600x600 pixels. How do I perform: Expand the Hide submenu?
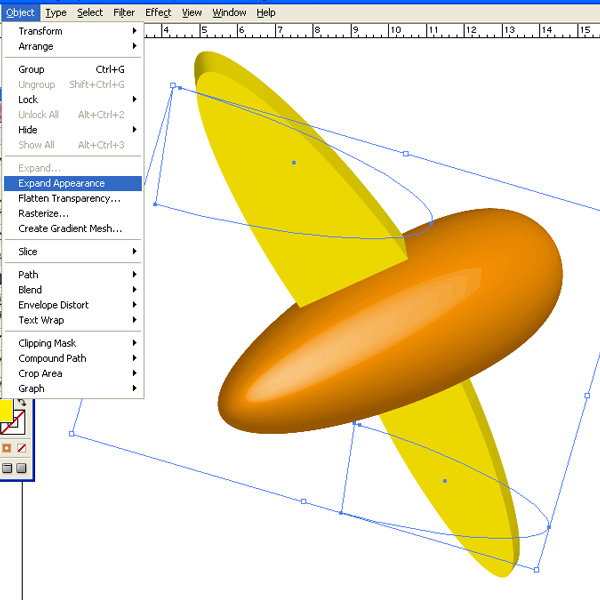(x=73, y=130)
